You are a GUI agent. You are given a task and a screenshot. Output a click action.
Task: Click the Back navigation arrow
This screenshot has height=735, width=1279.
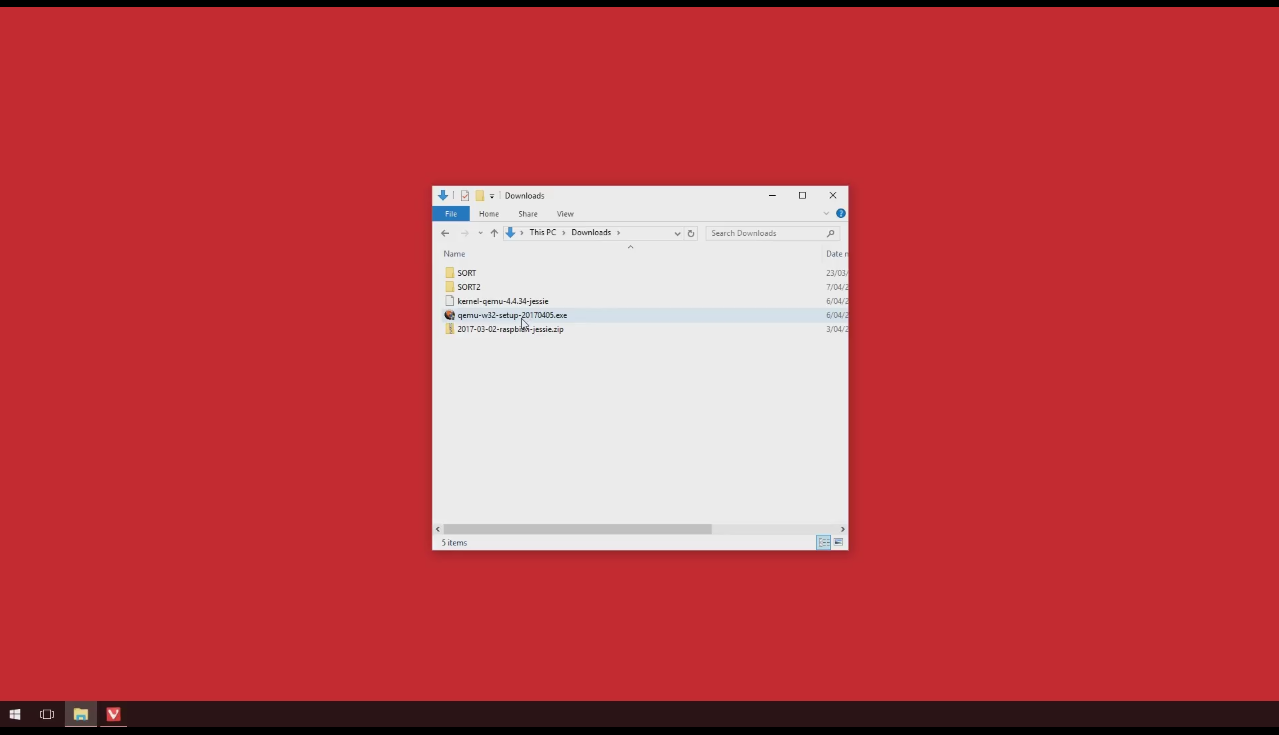point(445,232)
